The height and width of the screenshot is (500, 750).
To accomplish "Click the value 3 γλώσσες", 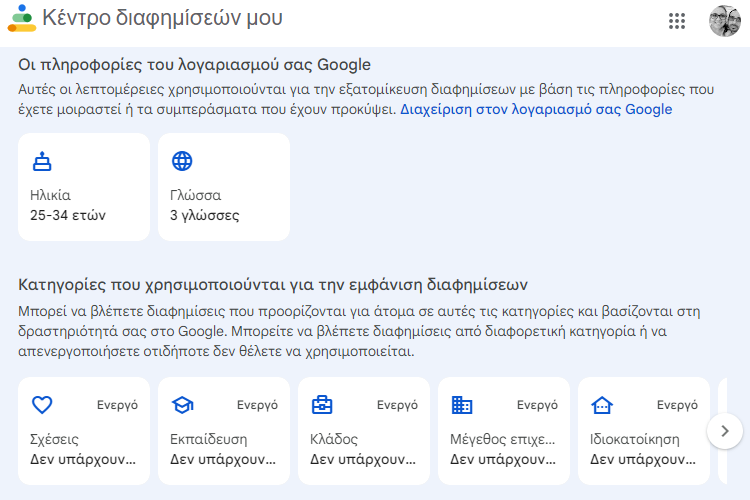I will [205, 215].
